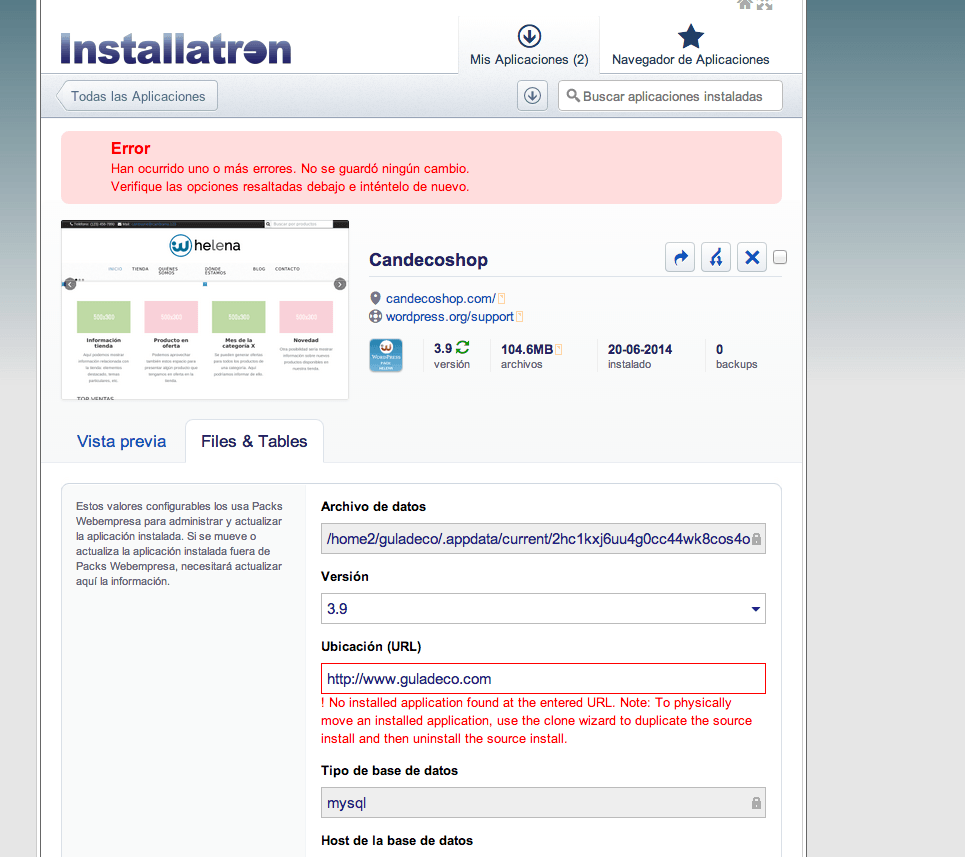Click the download arrow button beside search

(x=532, y=96)
